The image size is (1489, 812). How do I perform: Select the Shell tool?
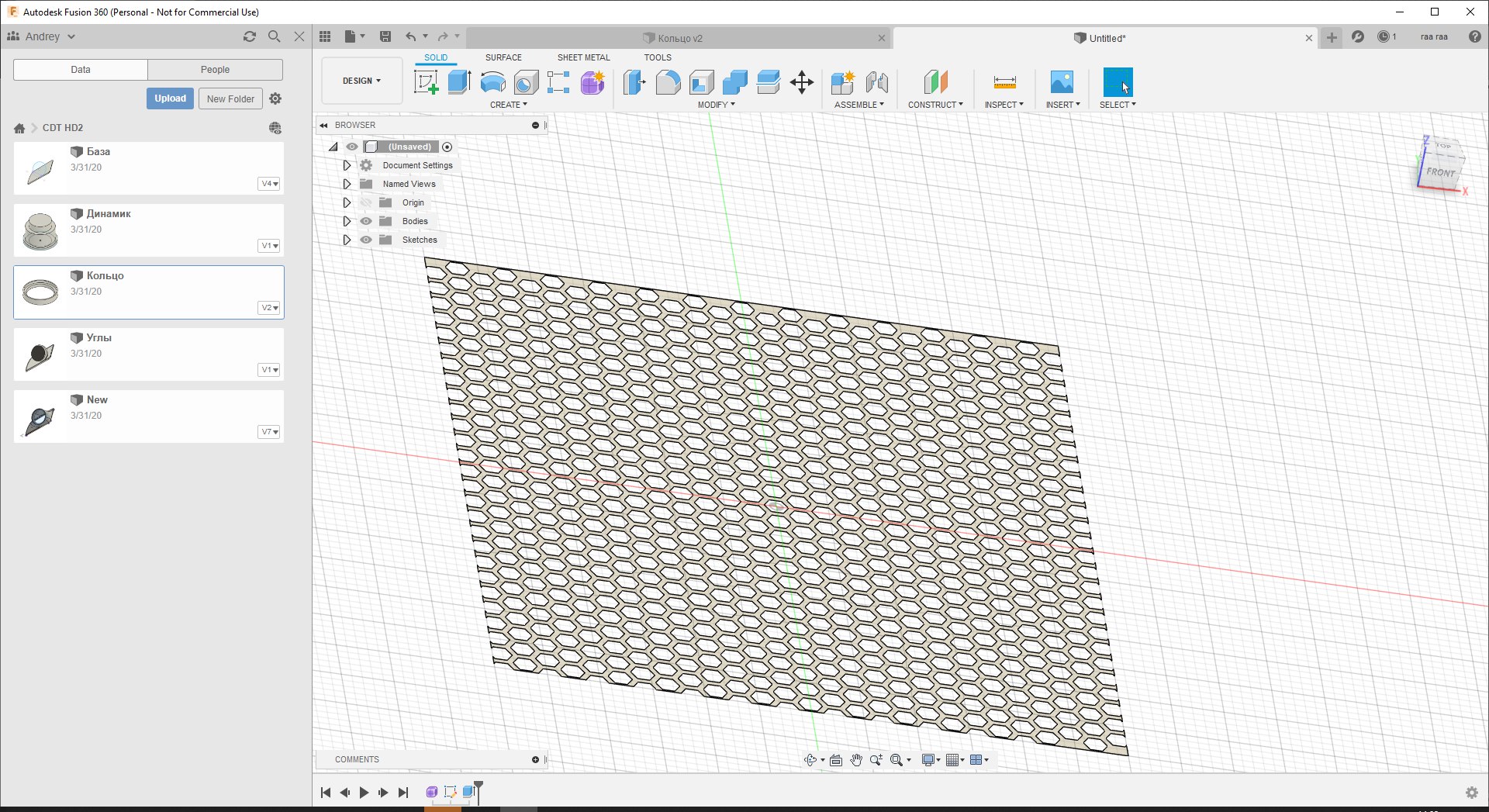pyautogui.click(x=701, y=82)
